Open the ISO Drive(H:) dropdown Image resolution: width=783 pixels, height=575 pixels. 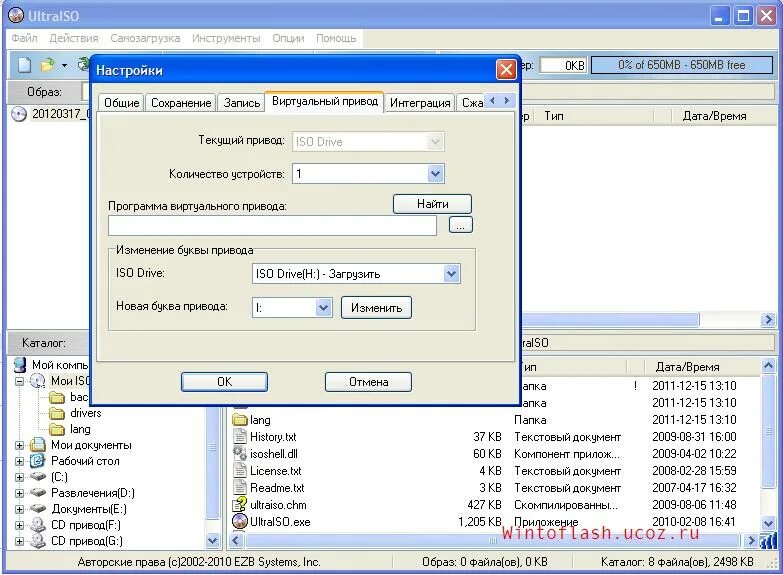pyautogui.click(x=451, y=274)
